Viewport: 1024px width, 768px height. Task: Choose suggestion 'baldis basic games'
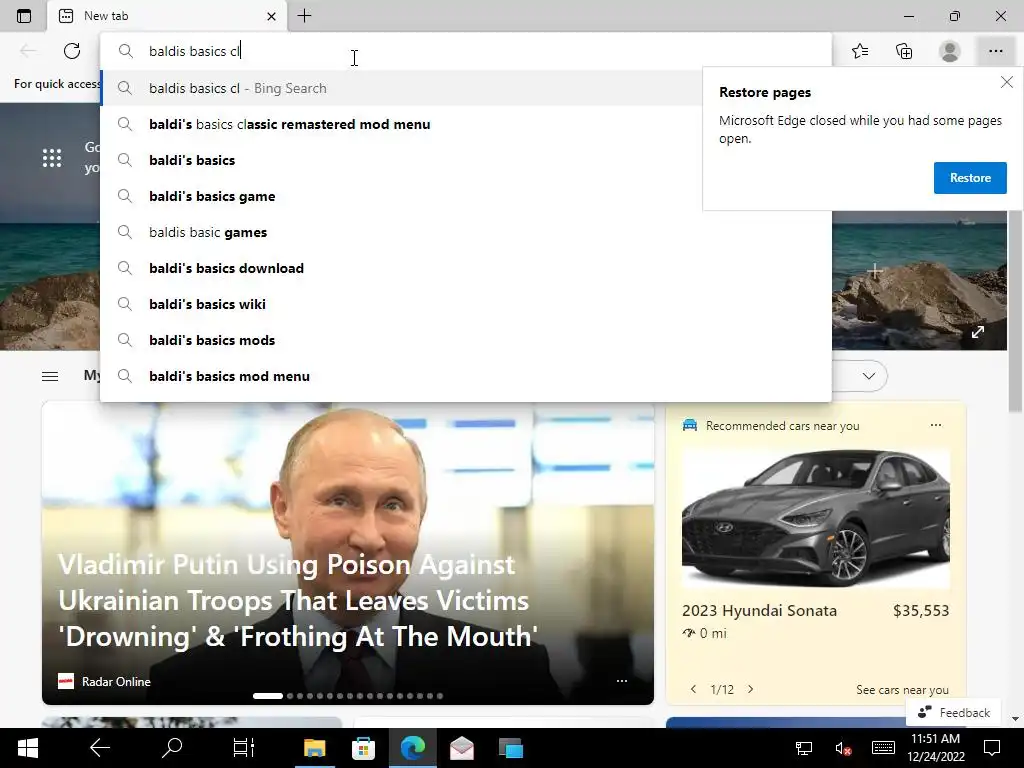466,232
